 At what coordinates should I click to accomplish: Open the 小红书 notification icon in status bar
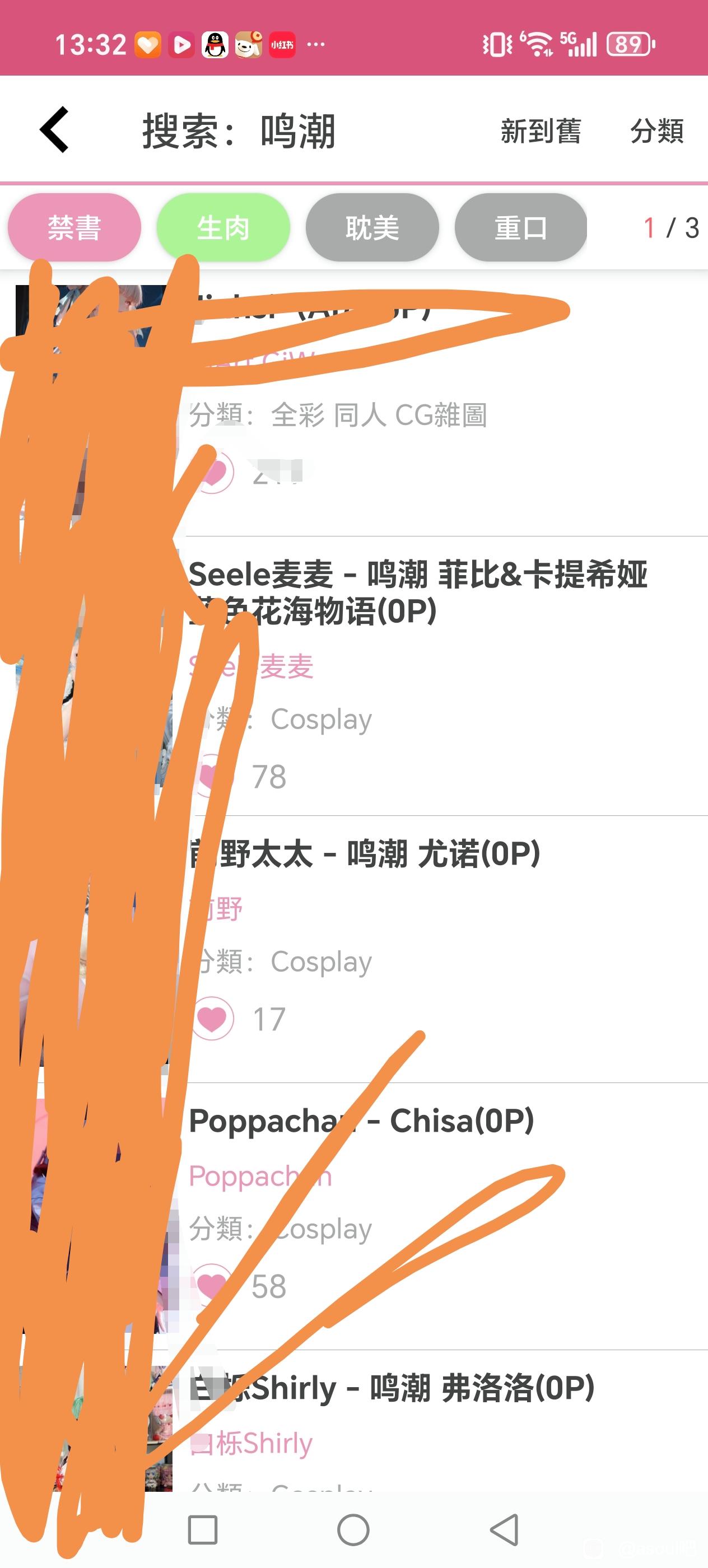(282, 44)
